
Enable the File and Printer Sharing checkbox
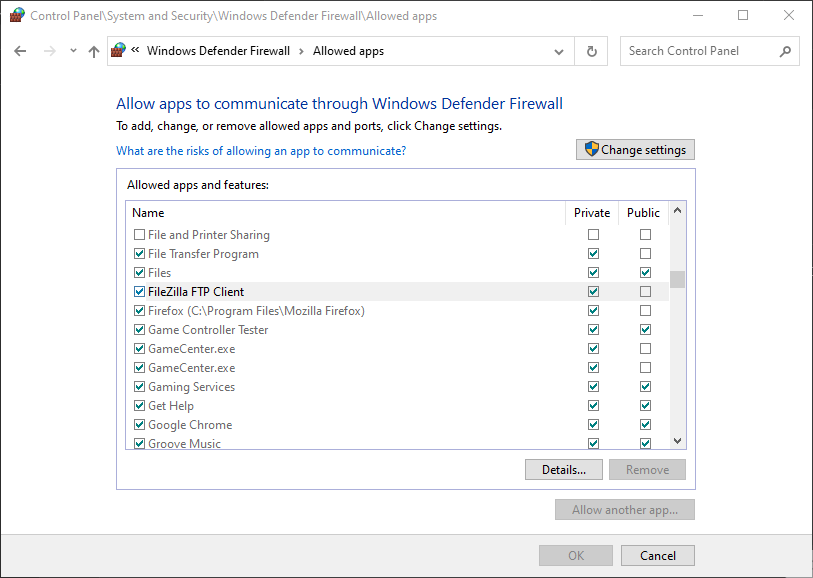[139, 235]
